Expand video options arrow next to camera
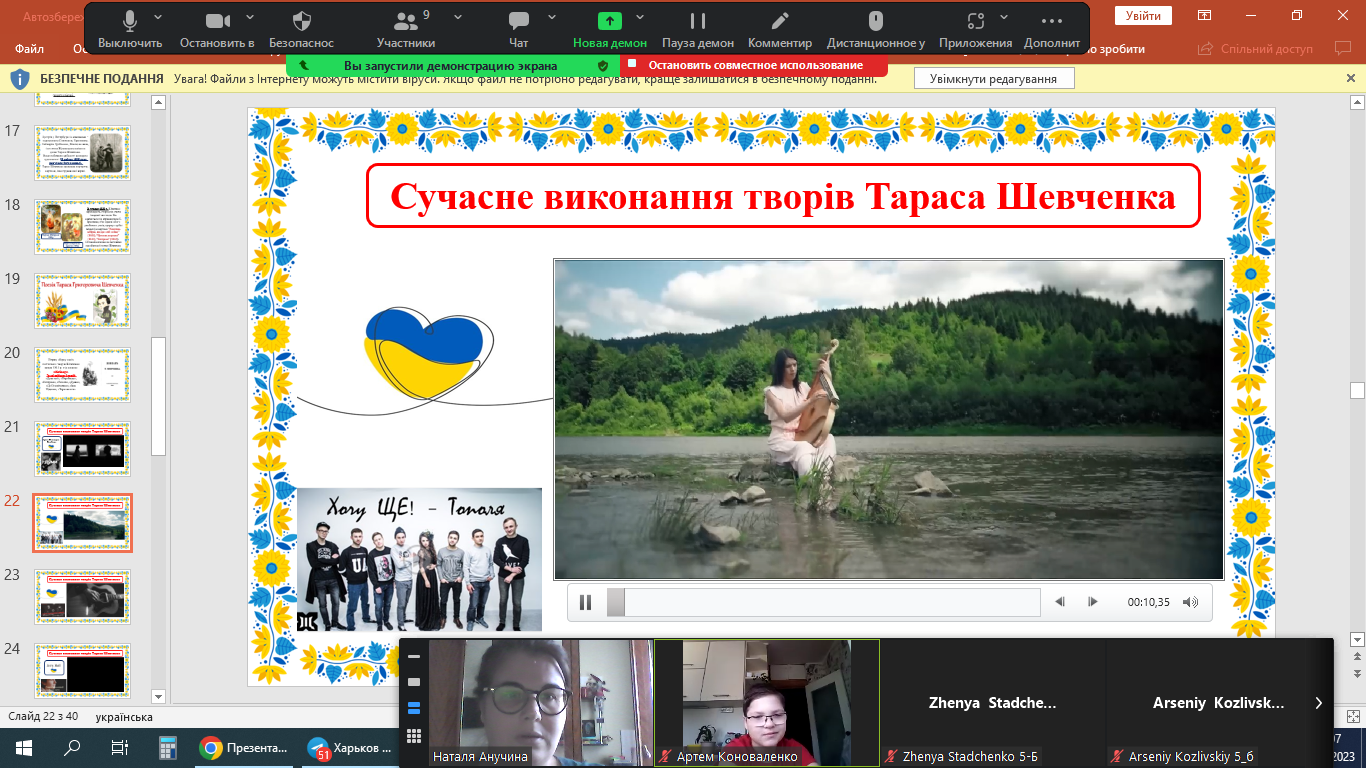1366x768 pixels. pyautogui.click(x=249, y=17)
